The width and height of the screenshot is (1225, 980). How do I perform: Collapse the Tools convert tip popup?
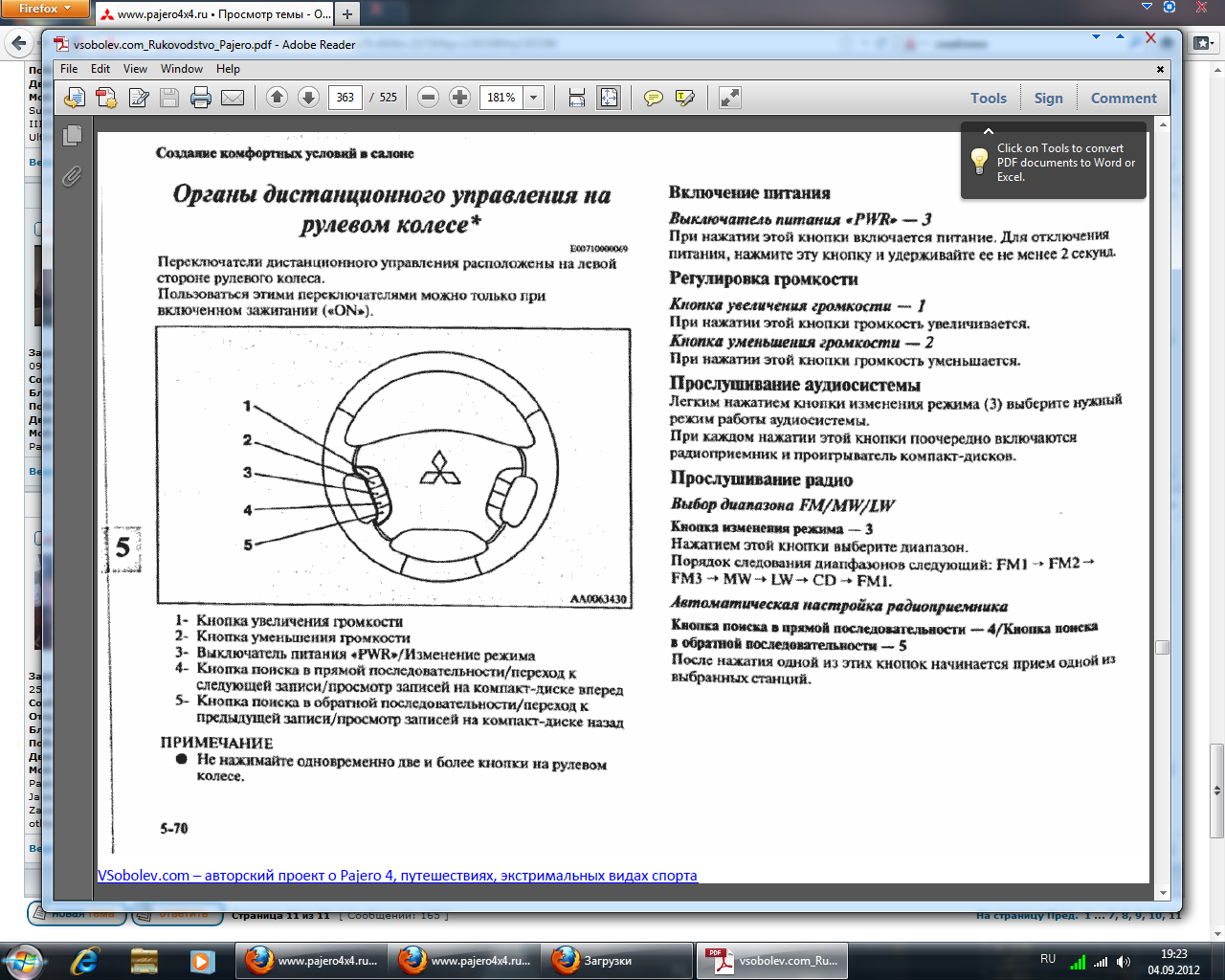pos(989,131)
